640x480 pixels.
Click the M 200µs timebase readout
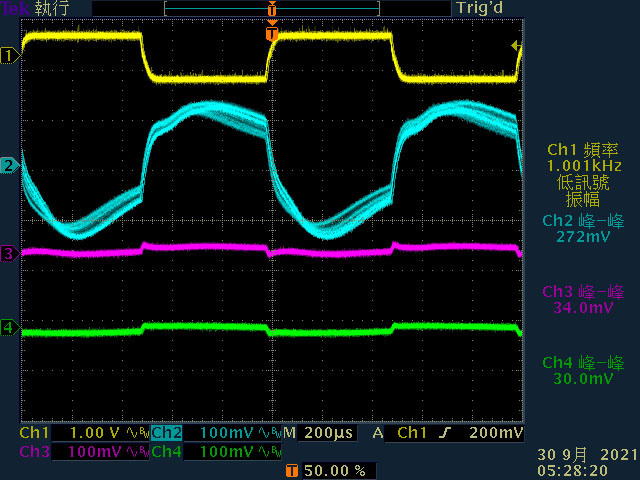[x=318, y=433]
